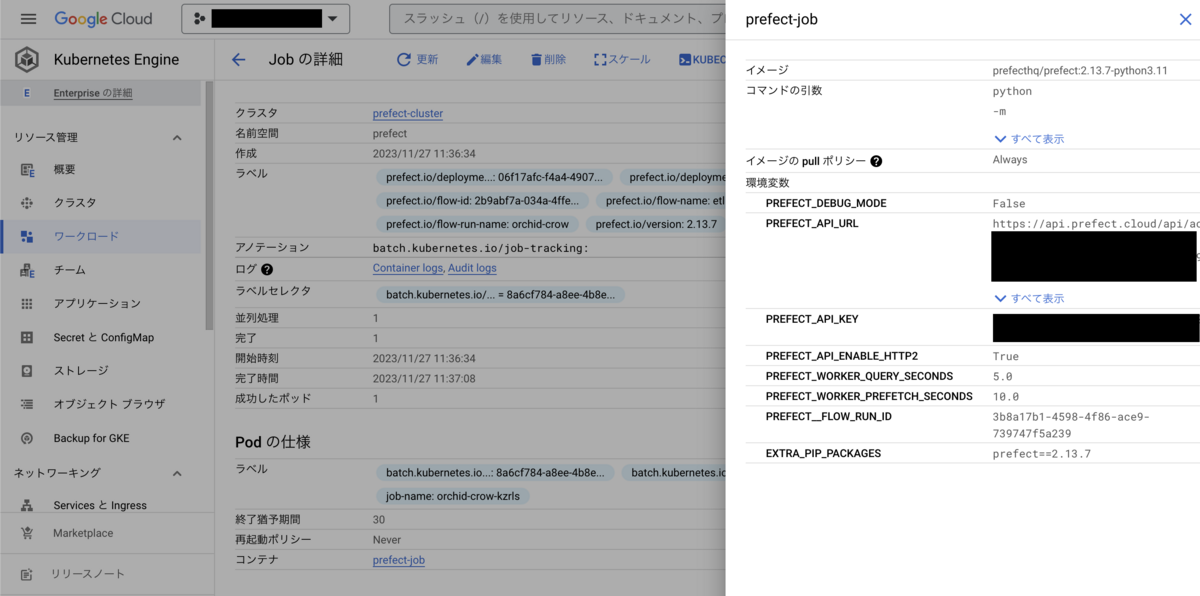Open the hamburger navigation menu
This screenshot has width=1200, height=596.
28,19
